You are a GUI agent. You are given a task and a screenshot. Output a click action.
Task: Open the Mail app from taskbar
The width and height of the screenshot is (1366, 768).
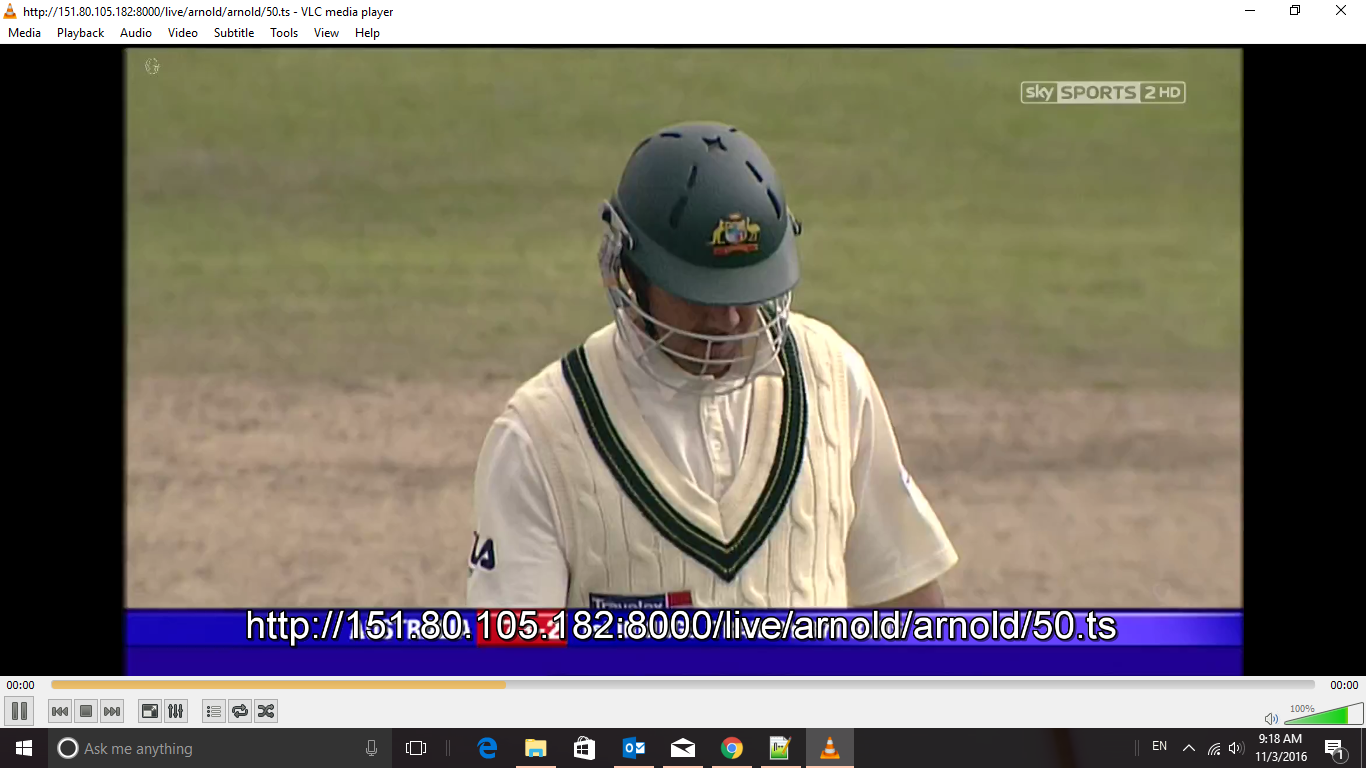click(x=683, y=748)
